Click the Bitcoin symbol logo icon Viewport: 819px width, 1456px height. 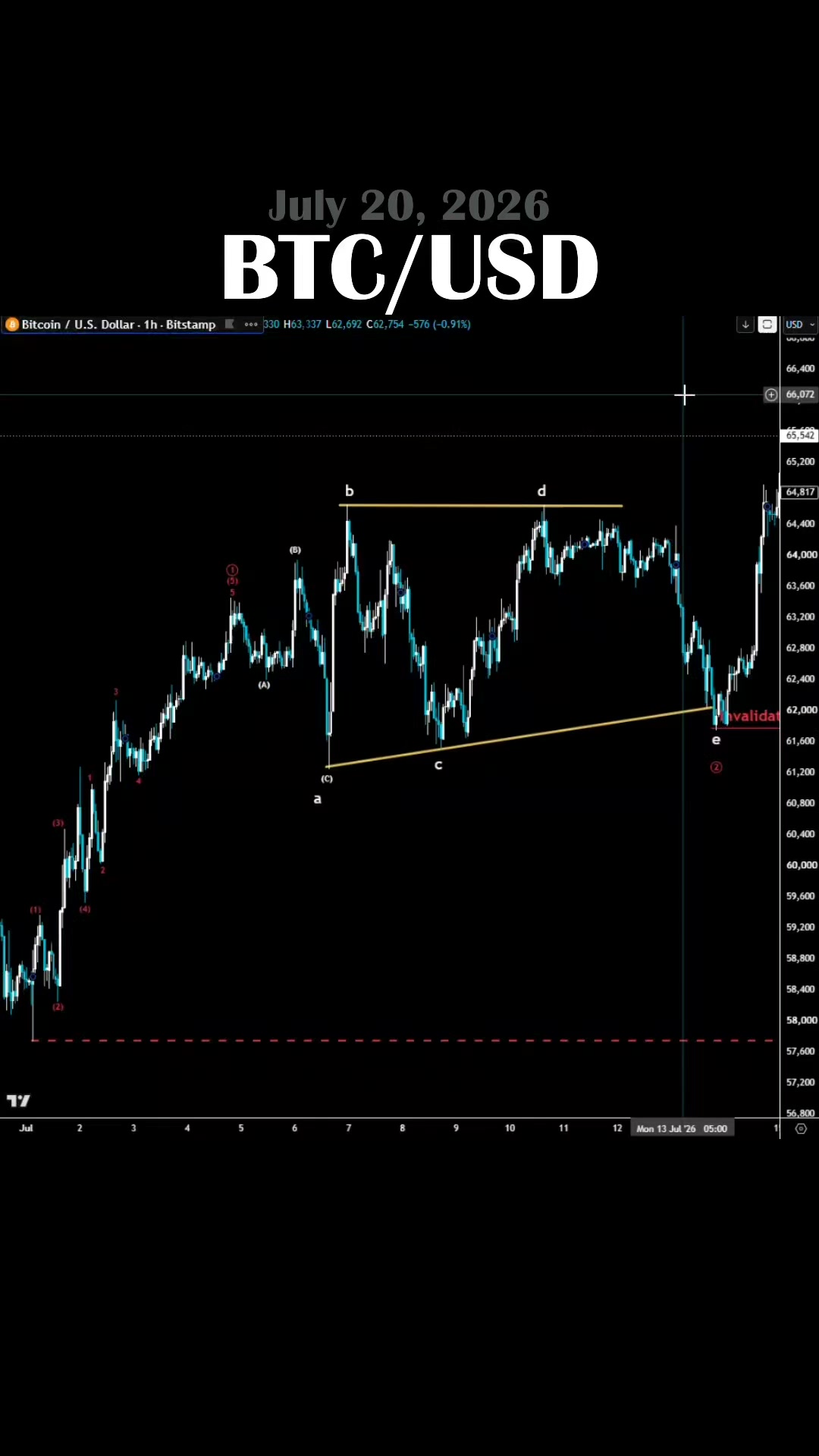[11, 325]
